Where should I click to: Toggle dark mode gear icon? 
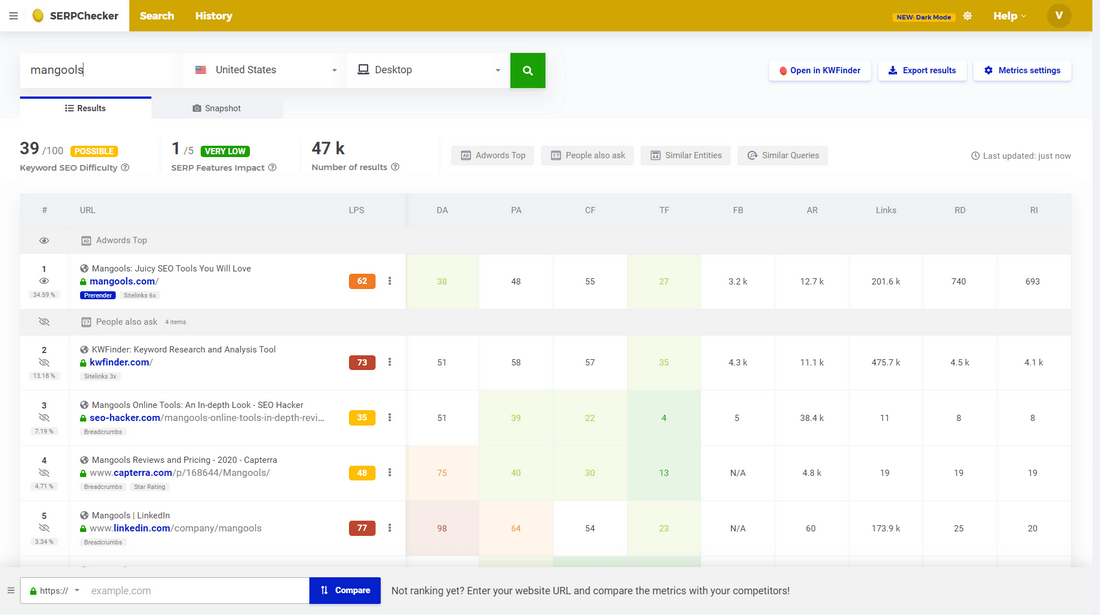(967, 16)
